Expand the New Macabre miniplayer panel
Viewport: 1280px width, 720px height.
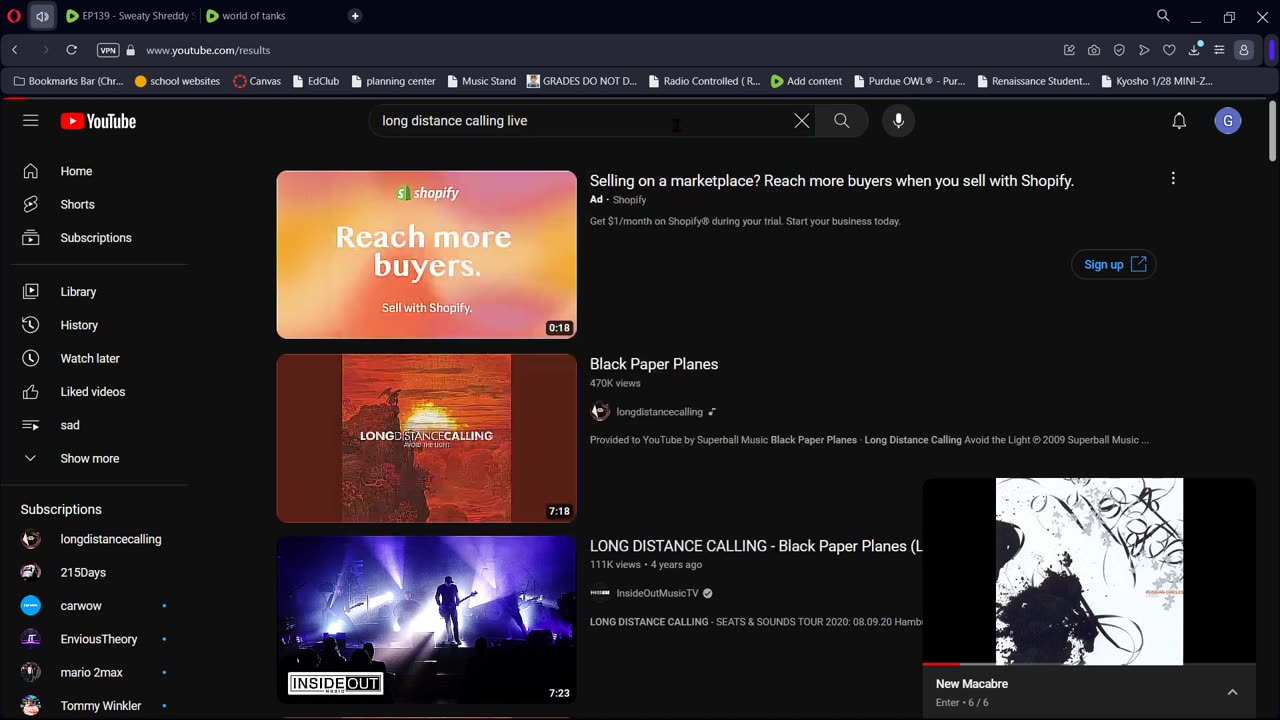pos(1232,692)
